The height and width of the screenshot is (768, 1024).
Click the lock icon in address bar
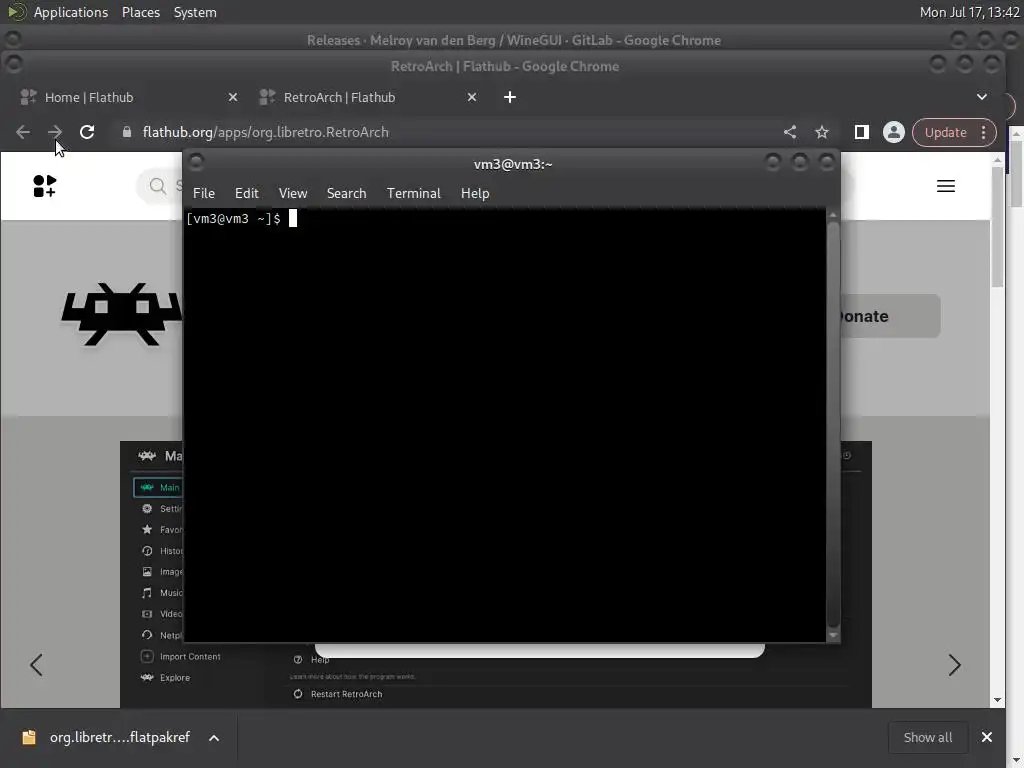click(x=127, y=132)
